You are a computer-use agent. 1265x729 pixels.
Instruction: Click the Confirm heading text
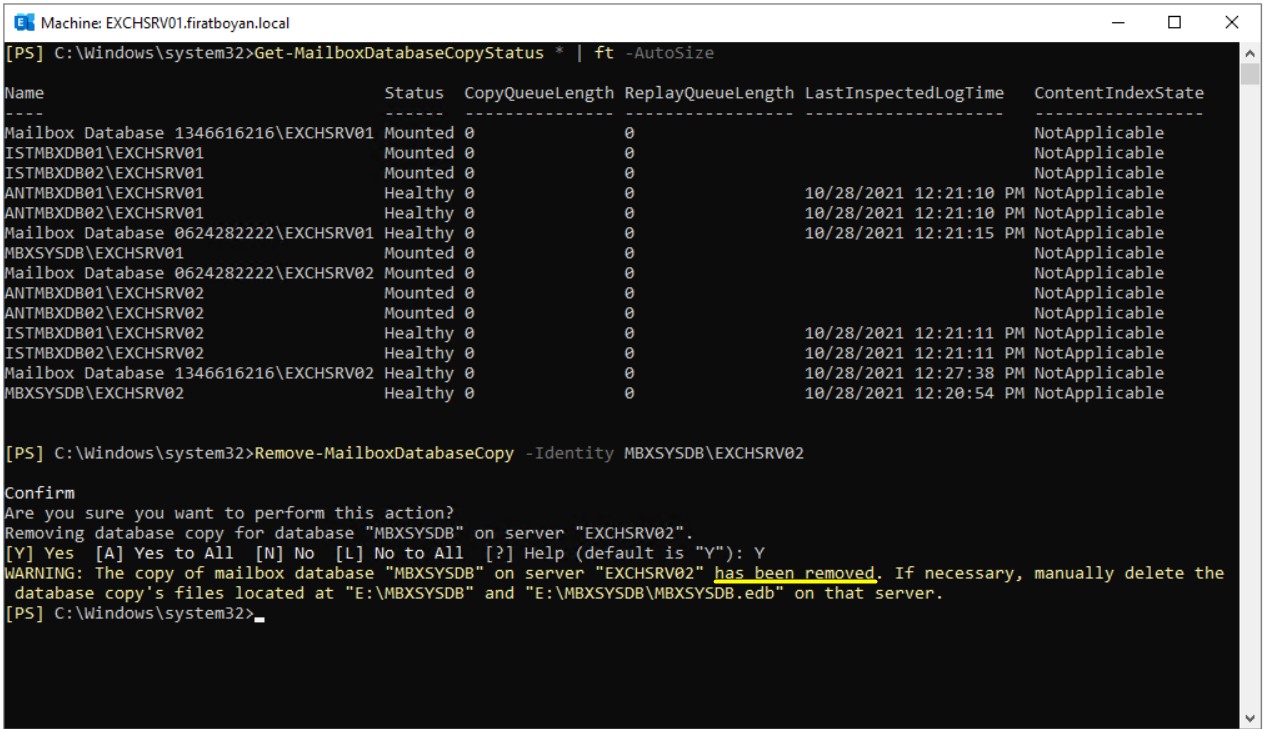point(39,493)
